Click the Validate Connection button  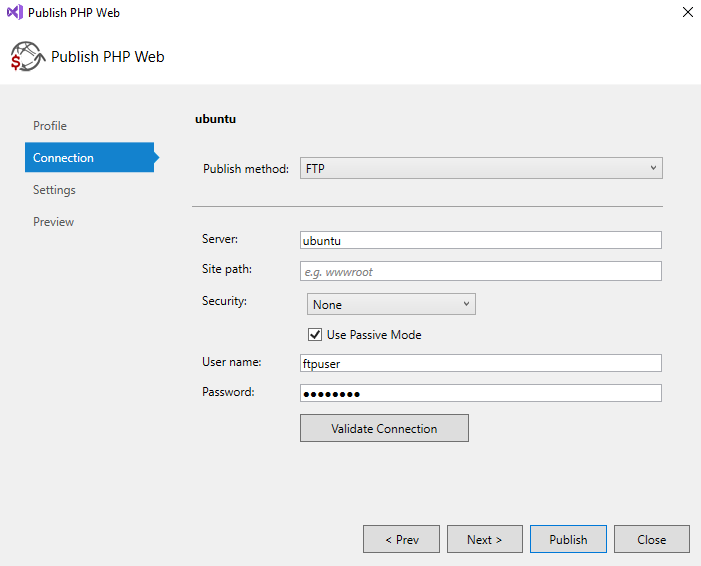(x=384, y=428)
